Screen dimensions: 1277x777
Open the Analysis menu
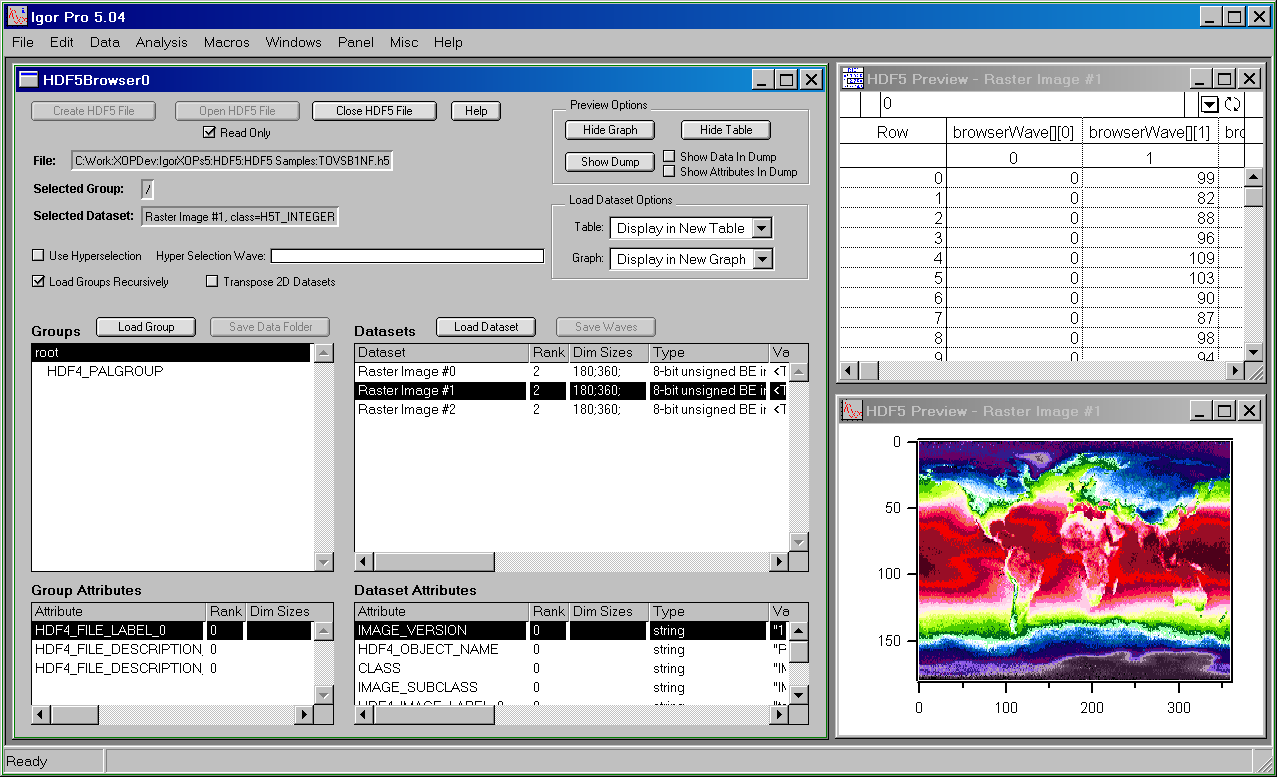(161, 42)
